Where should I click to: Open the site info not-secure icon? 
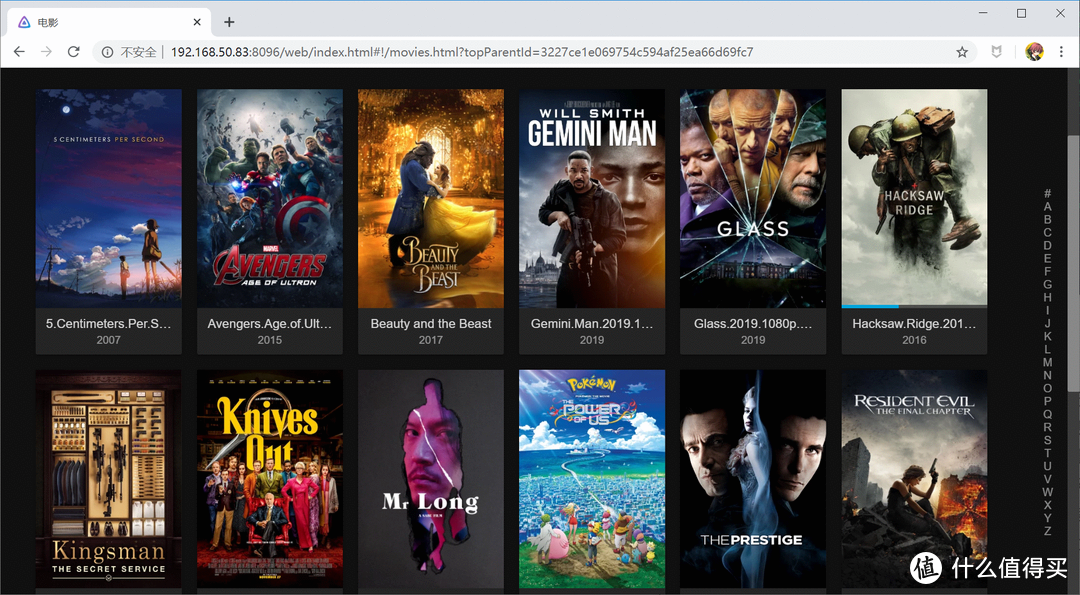pos(107,52)
